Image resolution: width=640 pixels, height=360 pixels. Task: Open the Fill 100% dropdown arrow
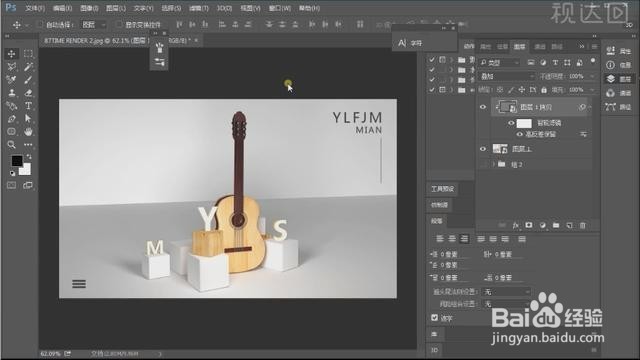[592, 90]
